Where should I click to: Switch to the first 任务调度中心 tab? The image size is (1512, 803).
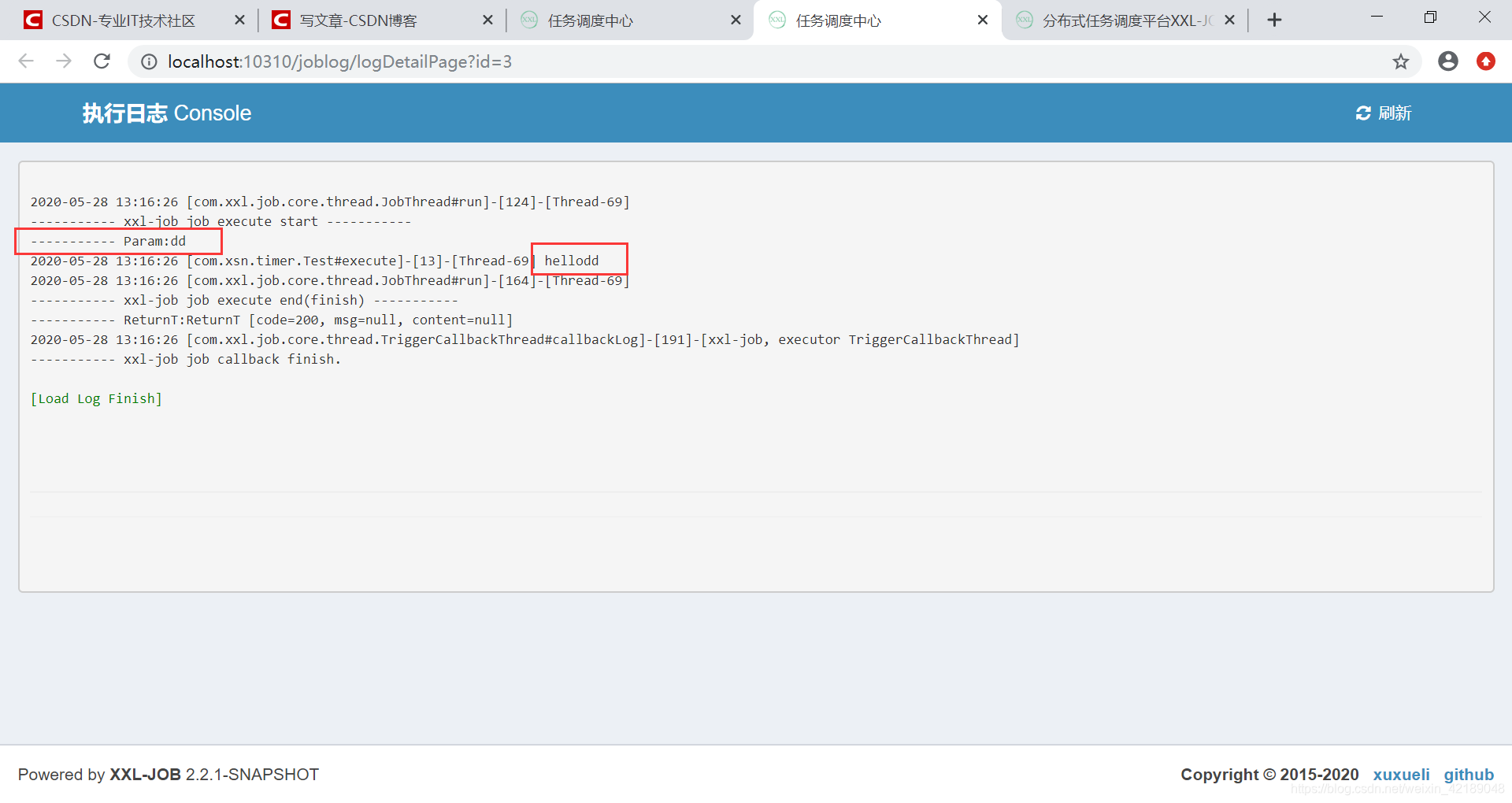point(591,20)
